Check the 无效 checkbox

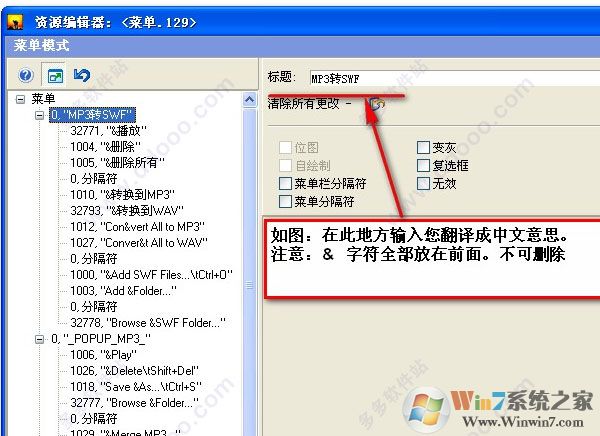click(x=423, y=183)
